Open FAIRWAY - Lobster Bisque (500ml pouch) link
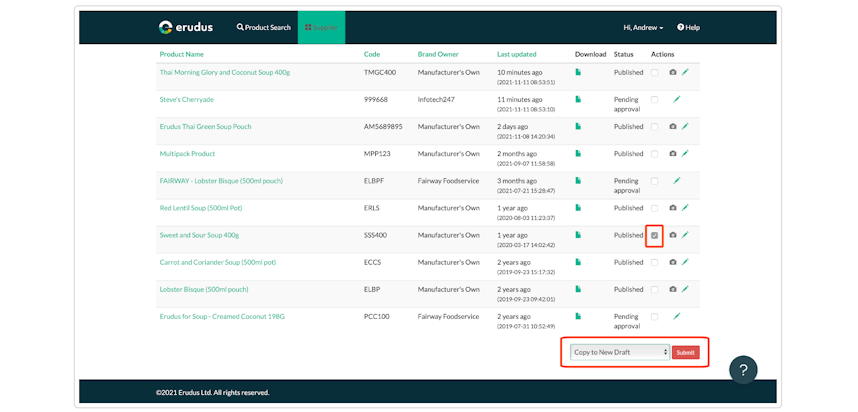The width and height of the screenshot is (858, 412). (221, 181)
